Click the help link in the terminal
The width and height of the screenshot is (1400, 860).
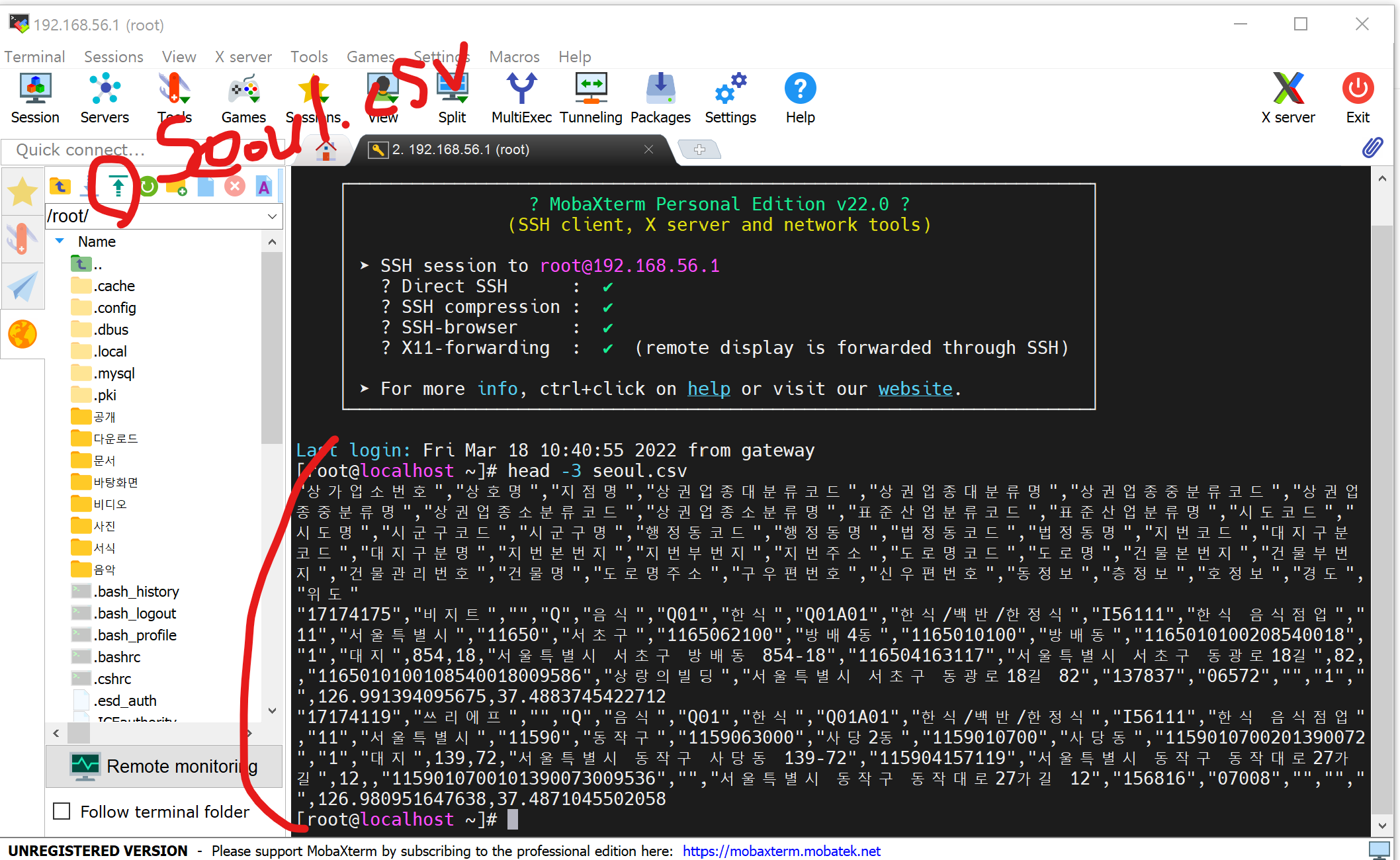708,389
